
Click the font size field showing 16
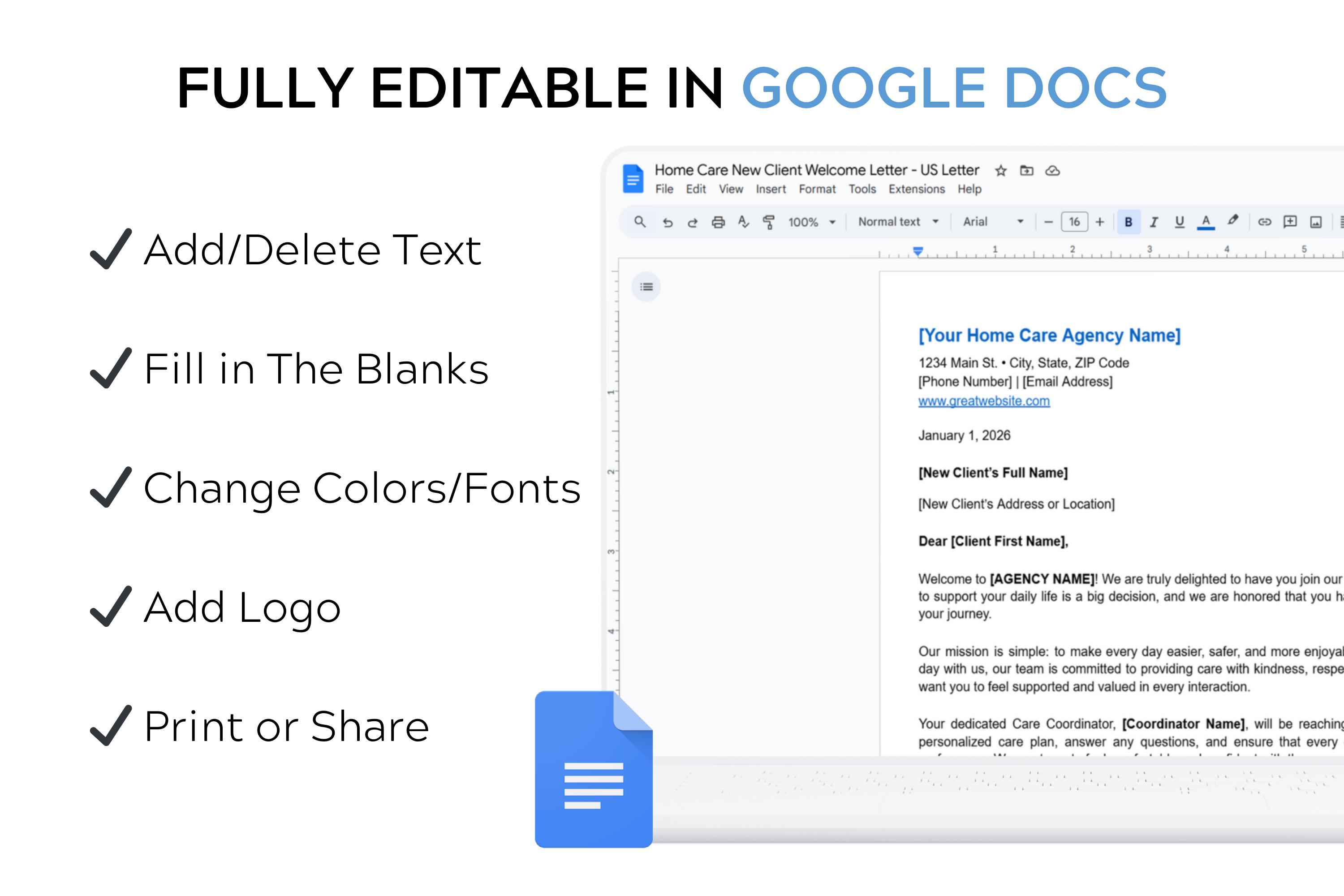(x=1074, y=222)
